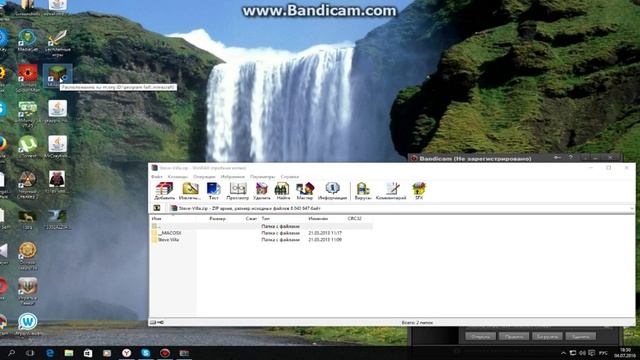Open Yandex Browser from the taskbar
The image size is (640, 360).
tap(126, 353)
